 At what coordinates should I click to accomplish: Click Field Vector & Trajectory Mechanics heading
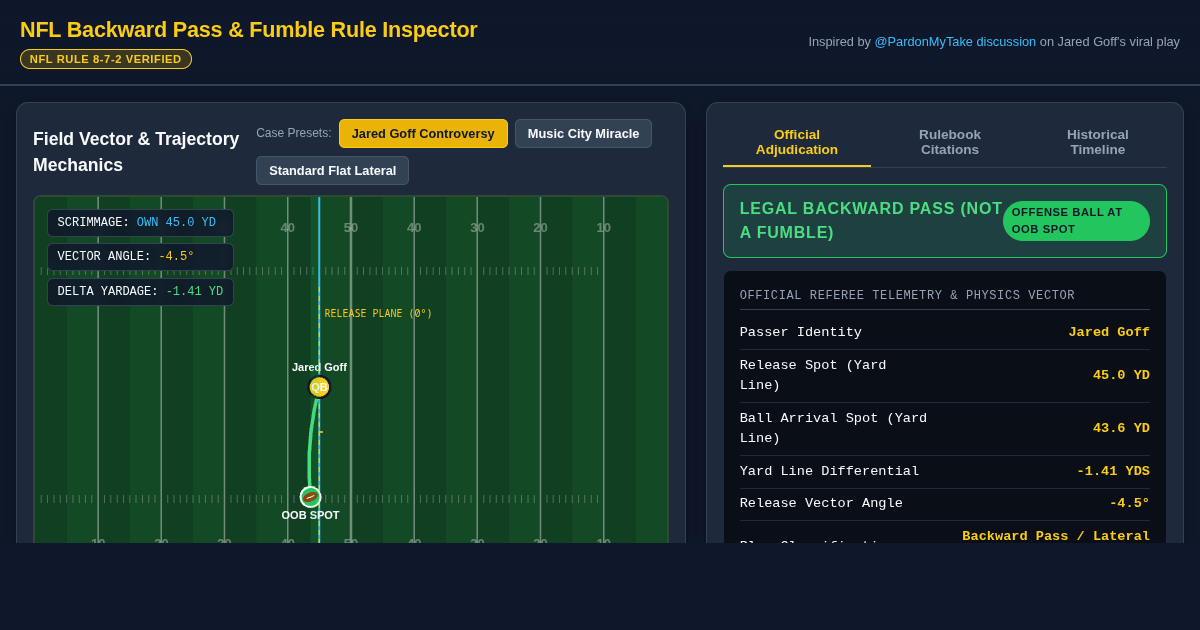pyautogui.click(x=136, y=152)
